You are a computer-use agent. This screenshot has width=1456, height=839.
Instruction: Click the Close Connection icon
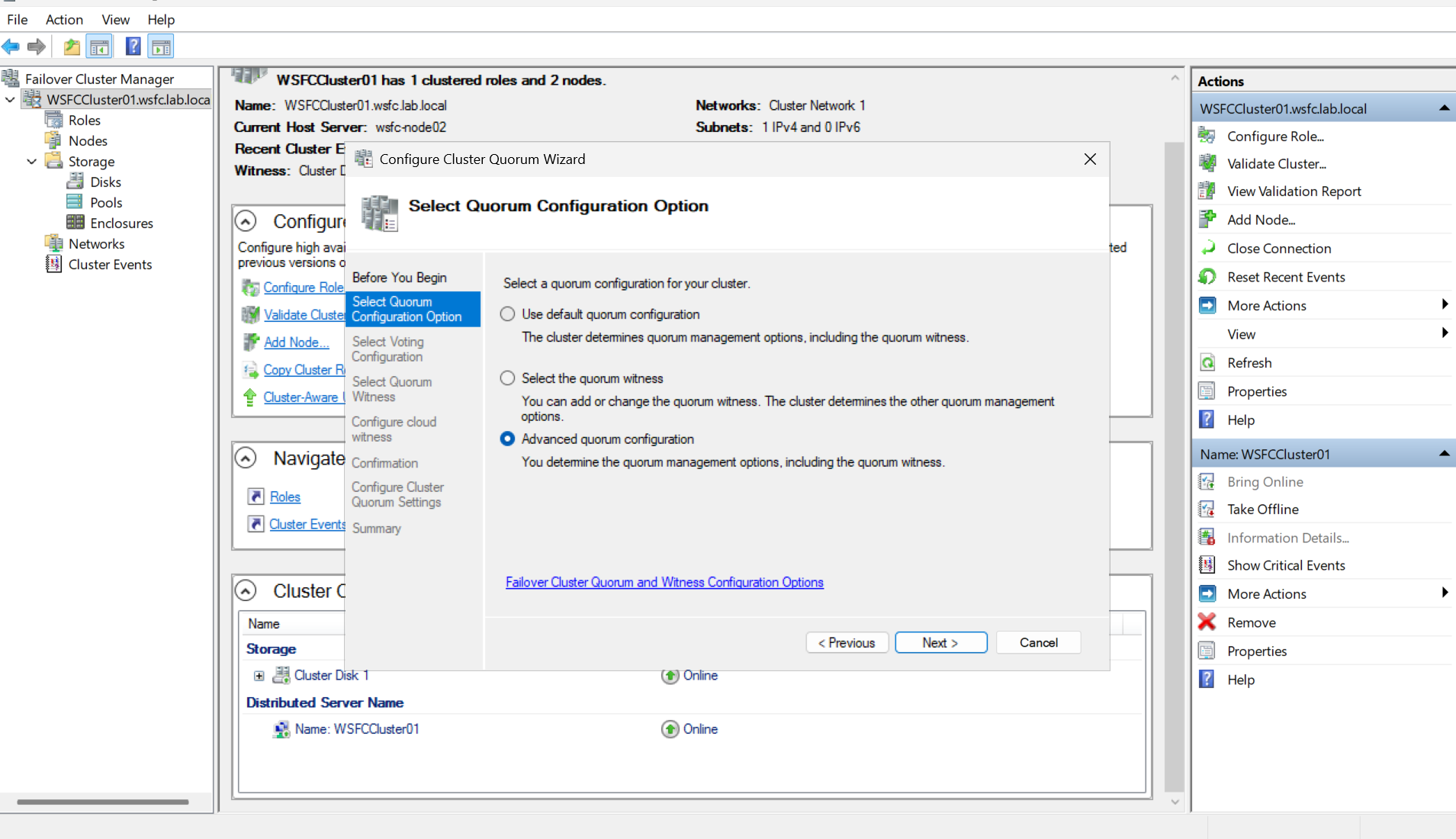1207,248
